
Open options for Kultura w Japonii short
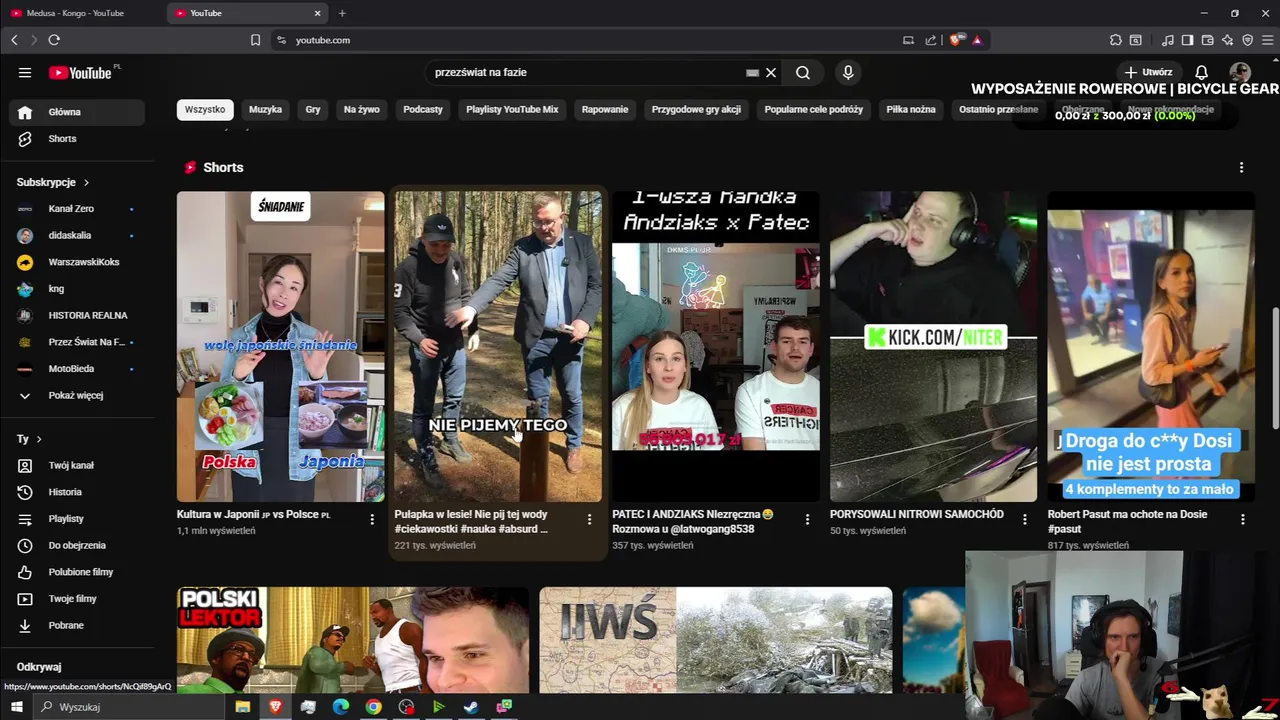[x=372, y=519]
